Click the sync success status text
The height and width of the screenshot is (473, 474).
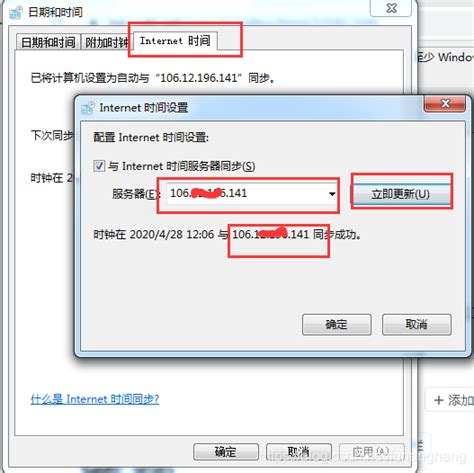tap(227, 234)
